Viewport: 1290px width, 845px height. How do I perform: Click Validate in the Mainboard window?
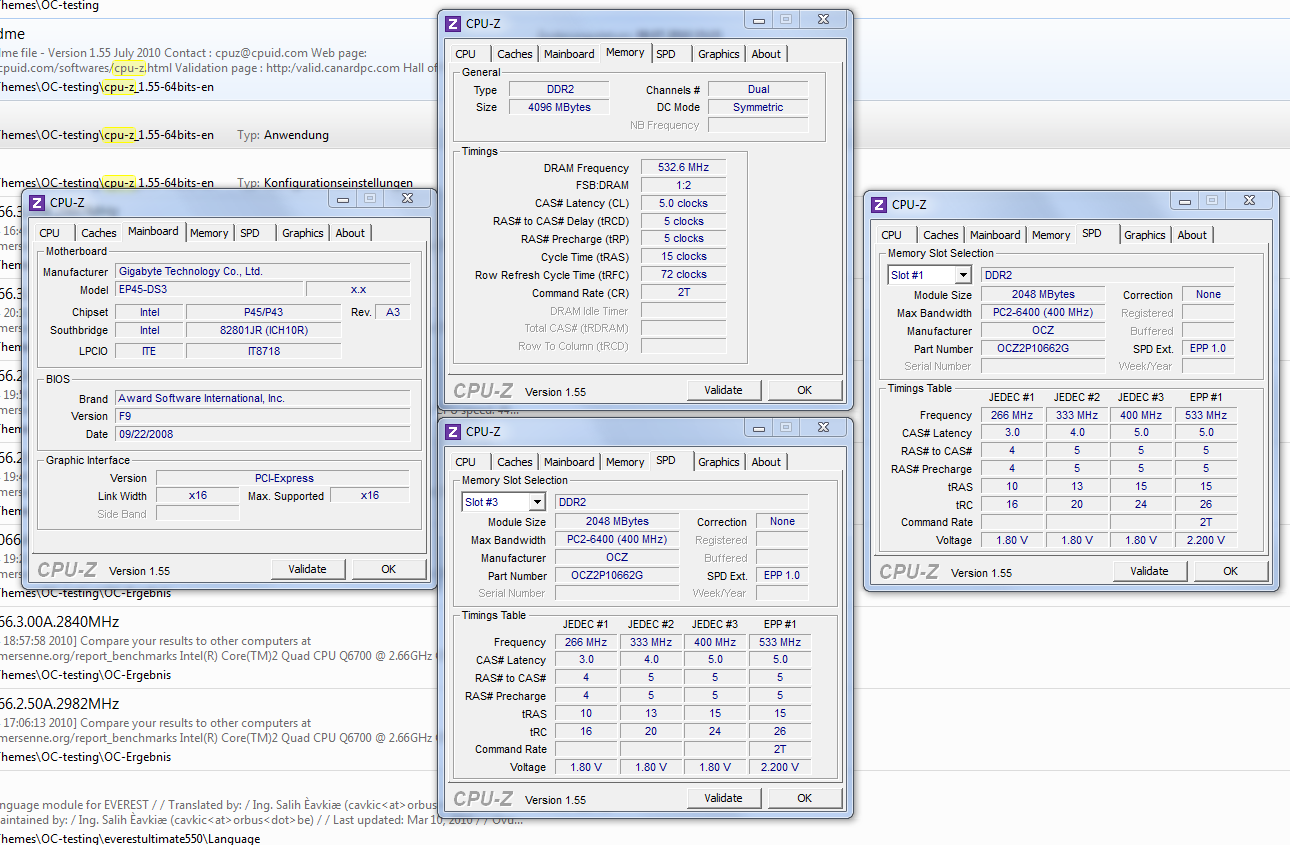[x=308, y=569]
